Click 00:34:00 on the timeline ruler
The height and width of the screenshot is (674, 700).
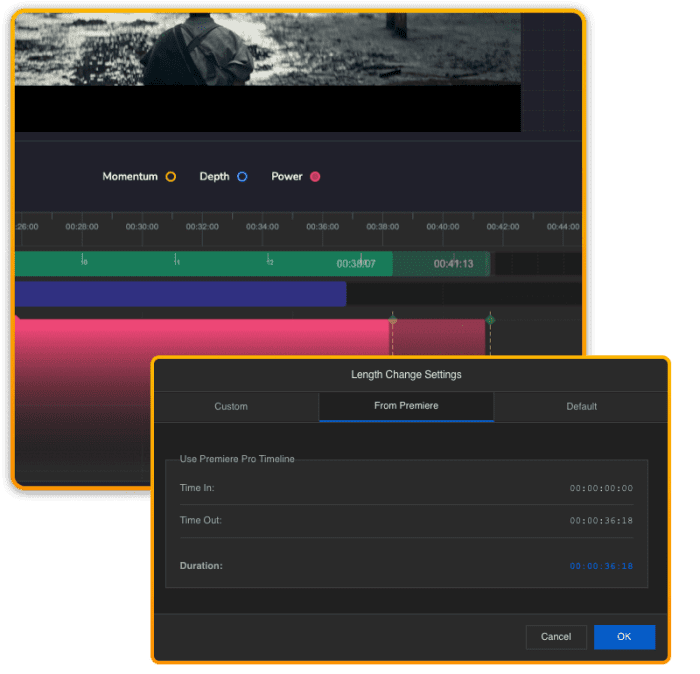[262, 227]
